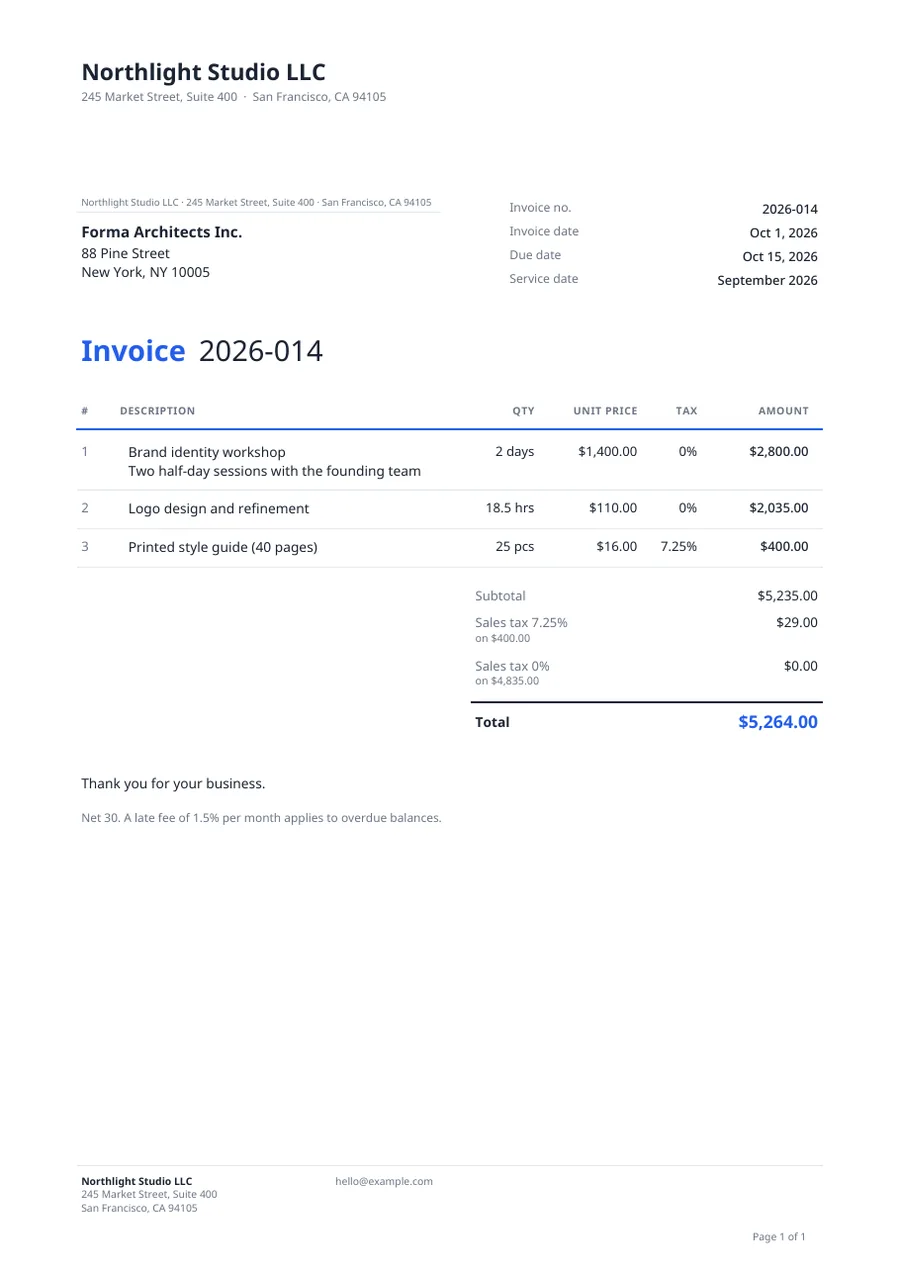Click the Service date label
The height and width of the screenshot is (1273, 900).
tap(544, 278)
